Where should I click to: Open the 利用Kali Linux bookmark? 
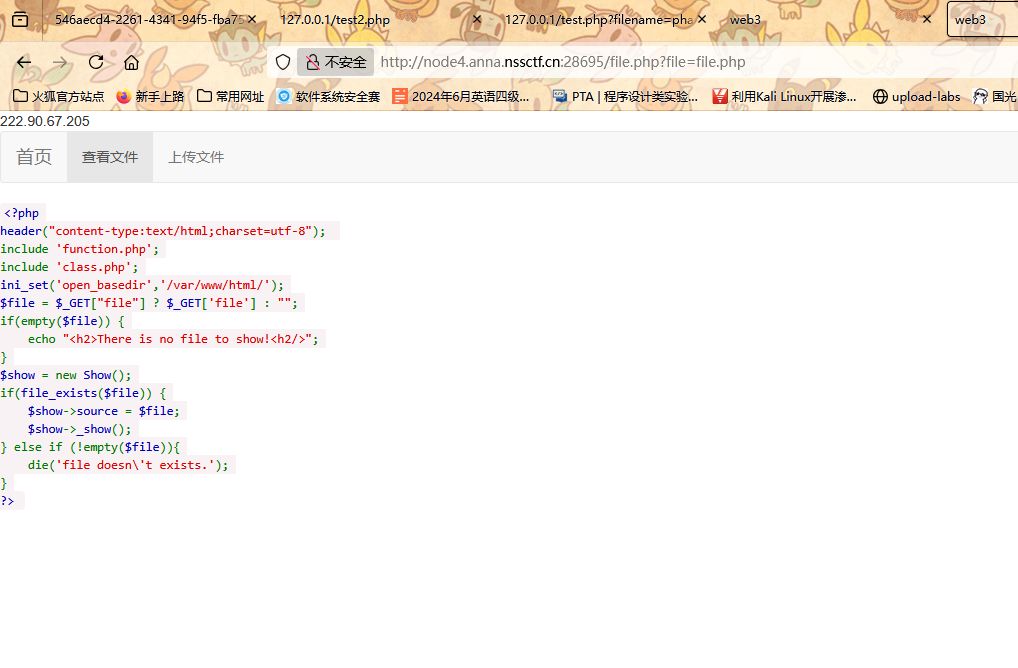(x=784, y=97)
